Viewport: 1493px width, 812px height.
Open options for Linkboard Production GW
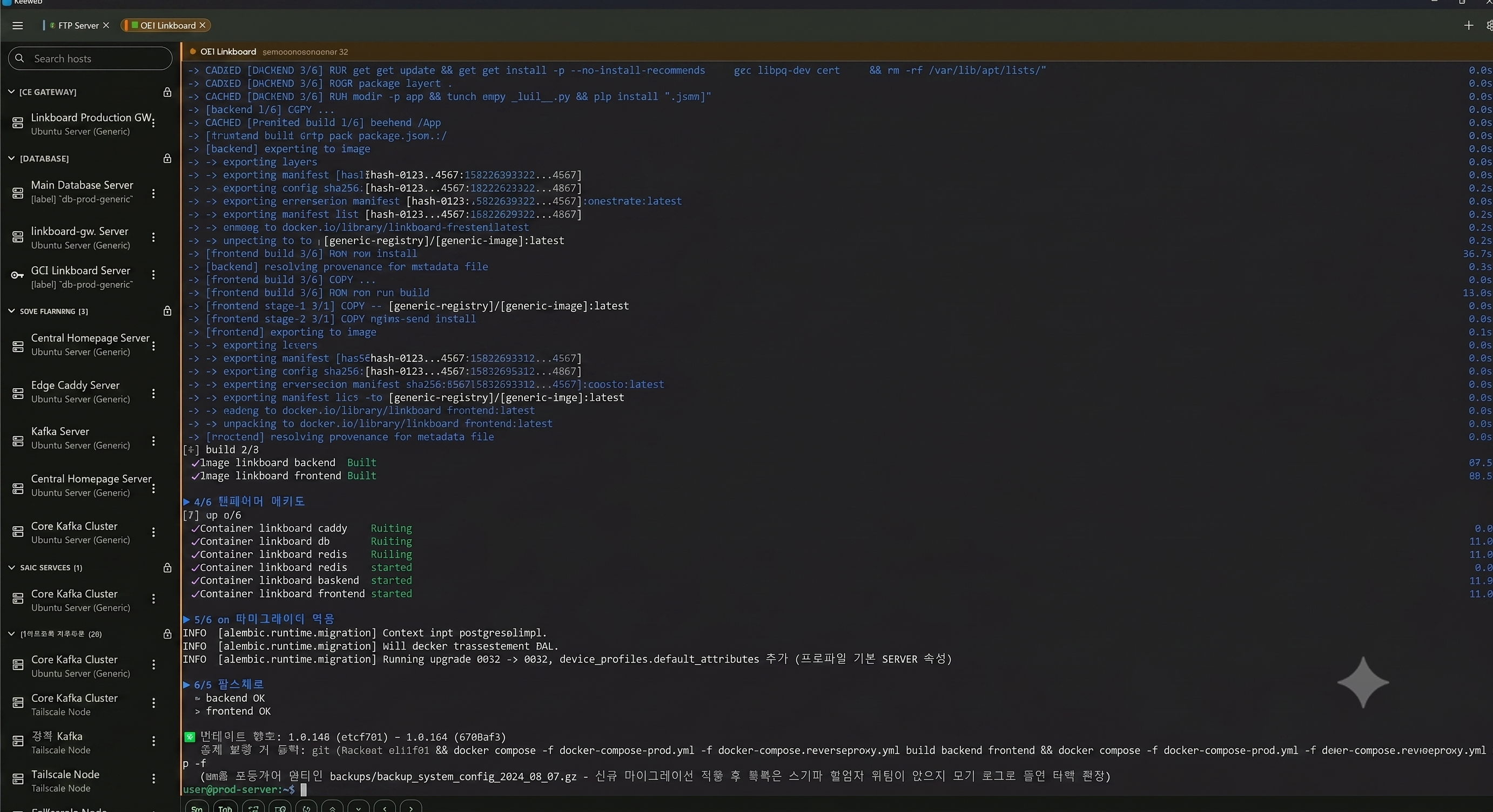[153, 123]
